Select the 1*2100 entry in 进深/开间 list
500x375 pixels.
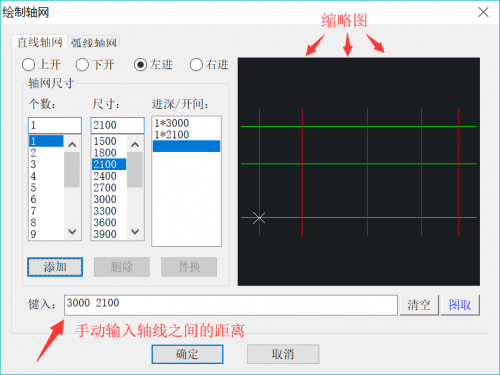[186, 135]
